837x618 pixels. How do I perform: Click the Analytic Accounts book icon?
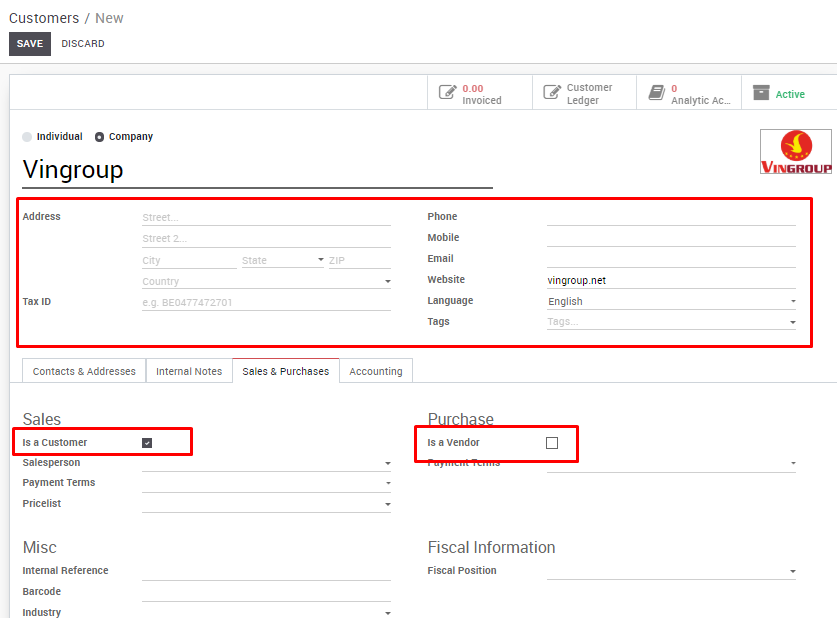[x=657, y=93]
